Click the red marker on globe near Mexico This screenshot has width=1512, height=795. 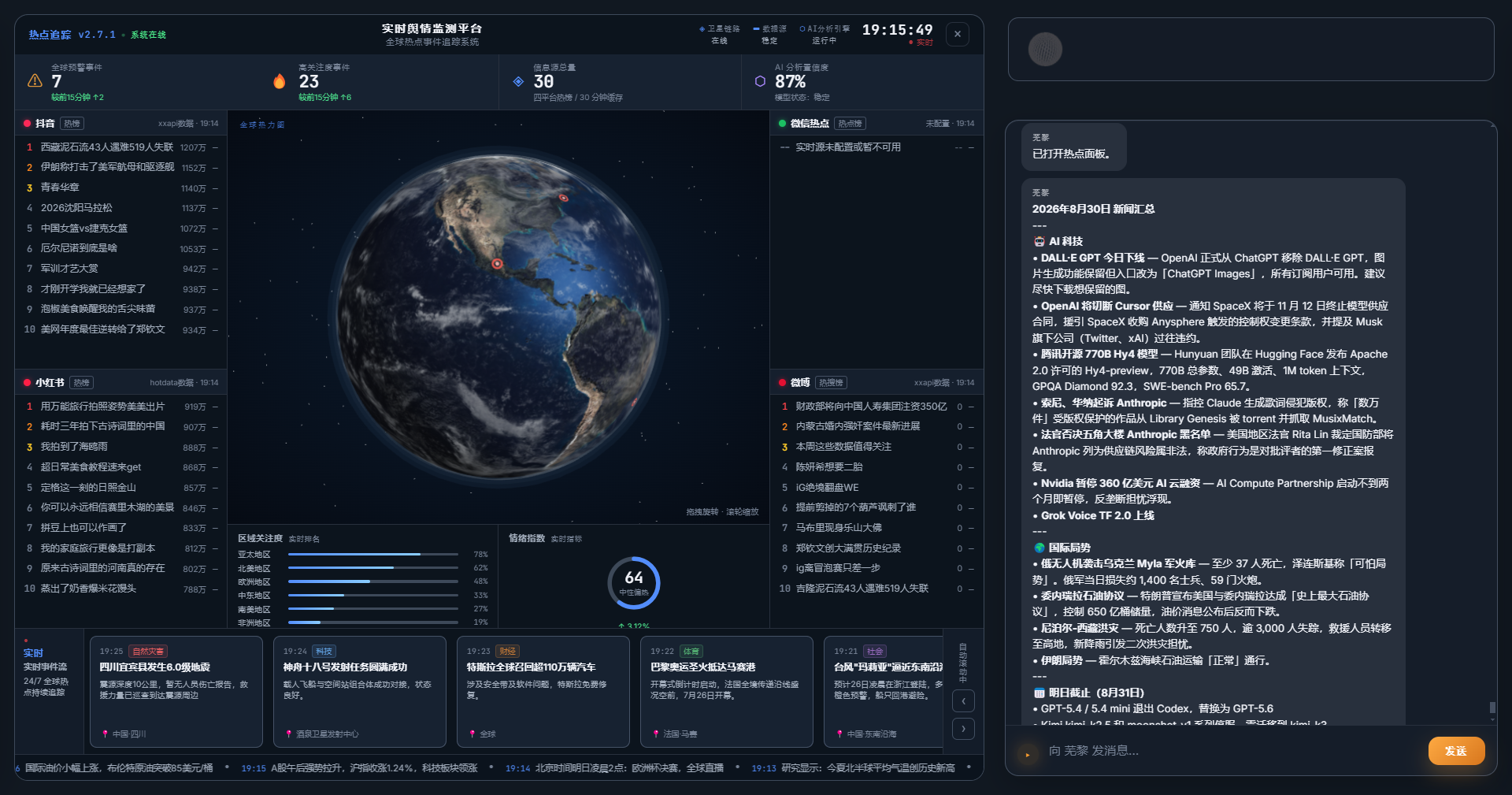tap(497, 264)
